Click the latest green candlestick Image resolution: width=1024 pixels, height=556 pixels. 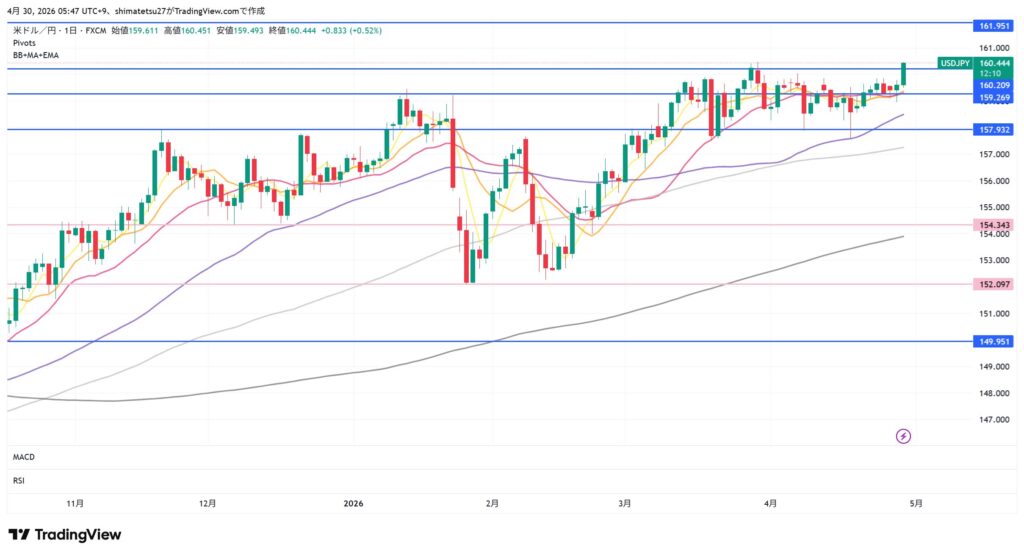[x=904, y=74]
